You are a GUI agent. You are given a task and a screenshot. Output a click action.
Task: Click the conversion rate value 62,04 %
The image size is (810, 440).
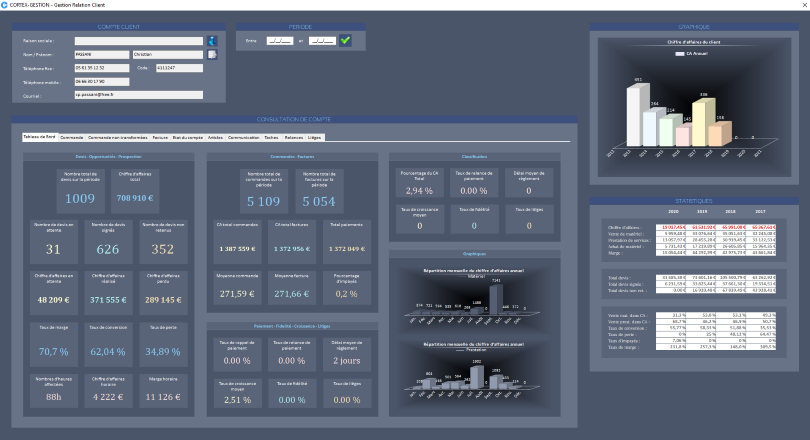(x=108, y=352)
